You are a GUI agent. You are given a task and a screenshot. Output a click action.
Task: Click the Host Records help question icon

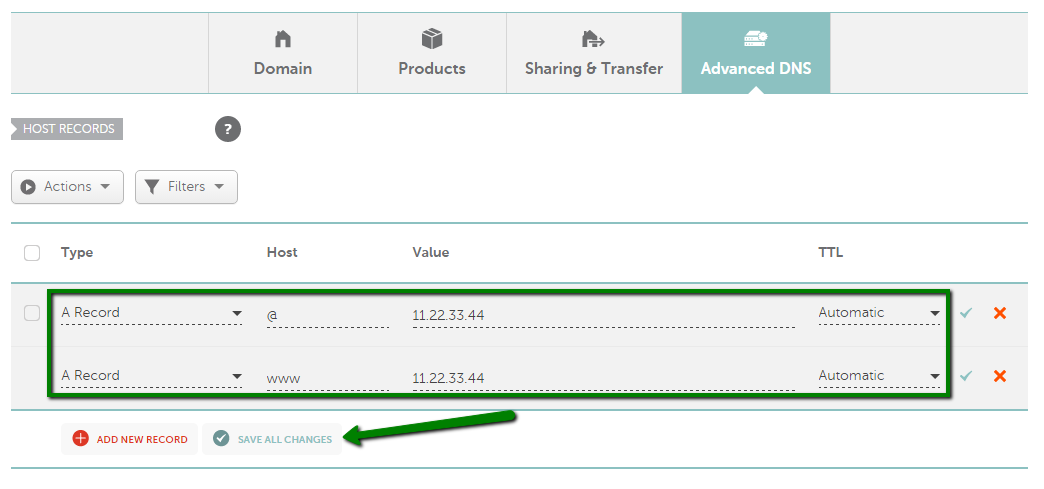point(228,129)
